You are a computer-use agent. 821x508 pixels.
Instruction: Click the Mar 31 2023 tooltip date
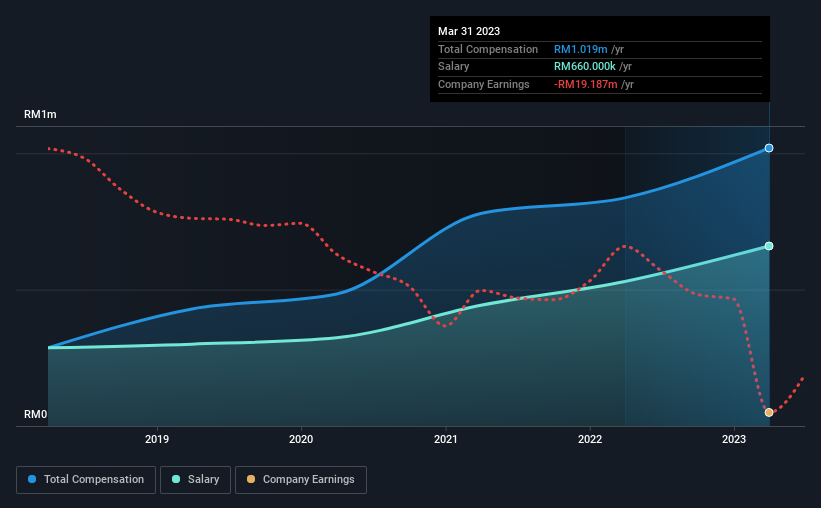469,31
